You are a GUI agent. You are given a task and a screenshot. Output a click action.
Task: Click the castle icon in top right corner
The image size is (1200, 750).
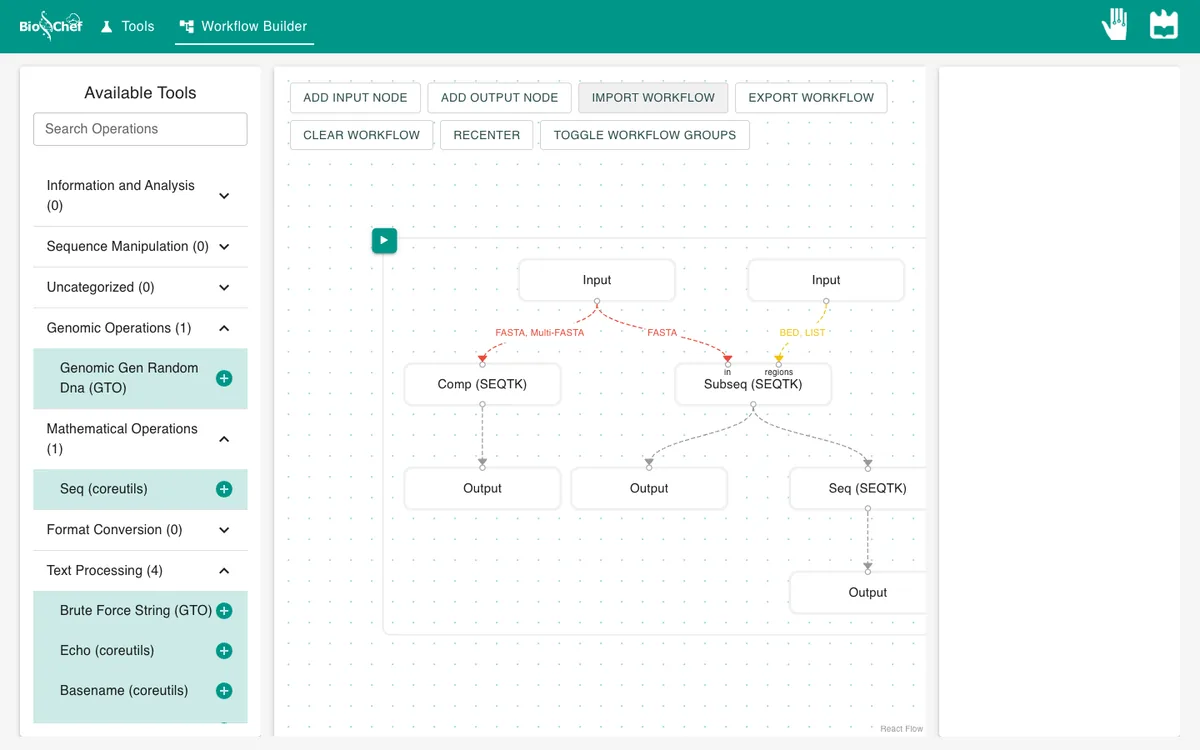(1164, 25)
